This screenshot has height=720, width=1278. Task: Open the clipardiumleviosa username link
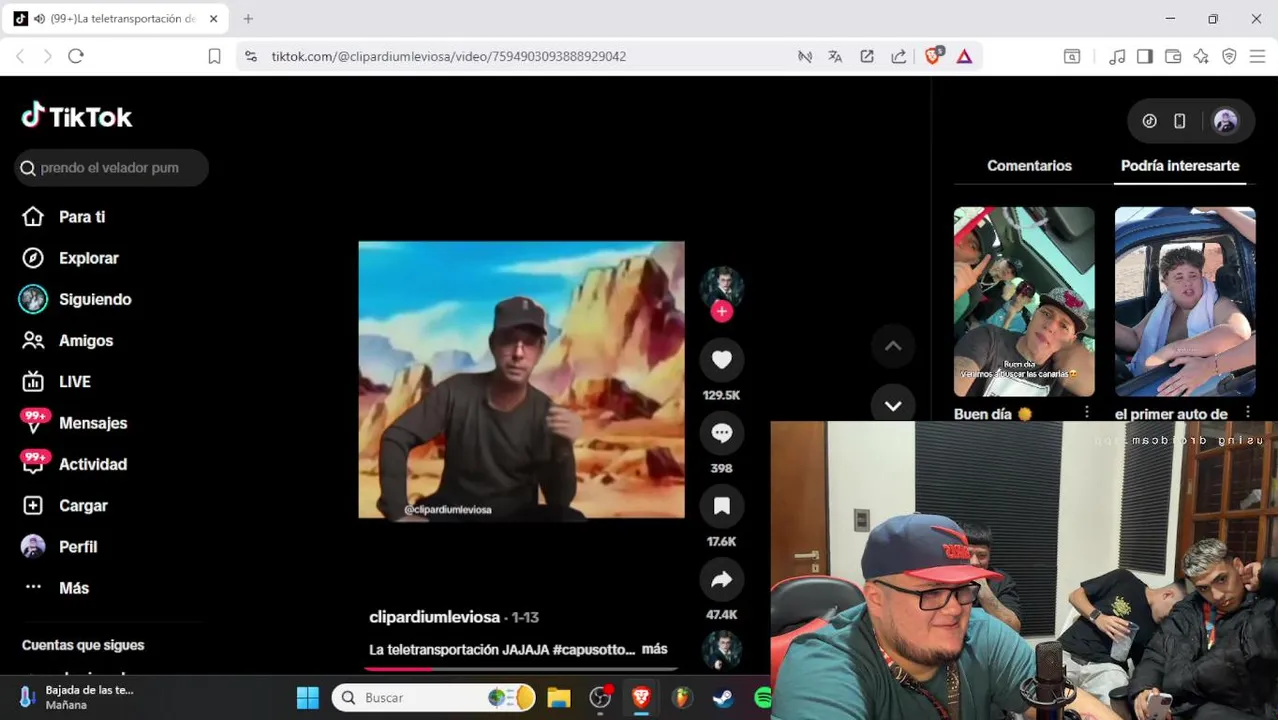(434, 617)
